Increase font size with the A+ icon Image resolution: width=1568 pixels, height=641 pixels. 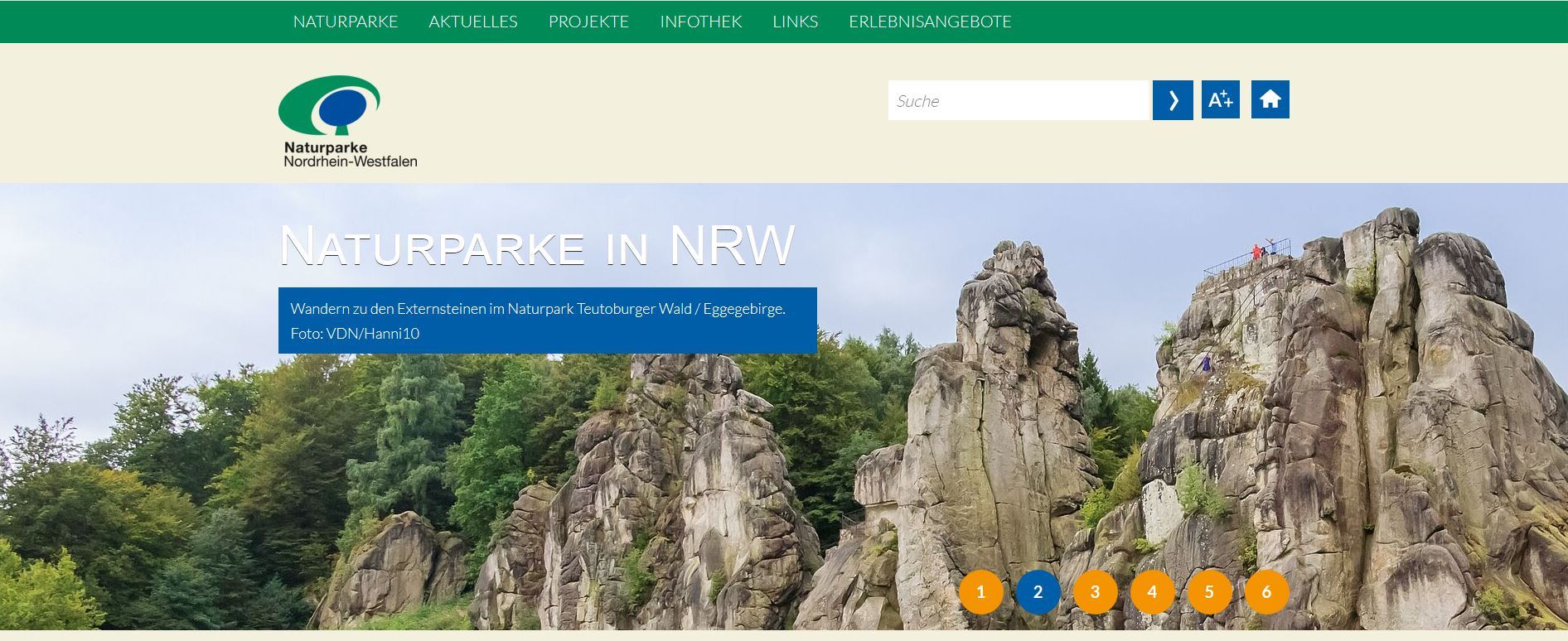[1220, 100]
